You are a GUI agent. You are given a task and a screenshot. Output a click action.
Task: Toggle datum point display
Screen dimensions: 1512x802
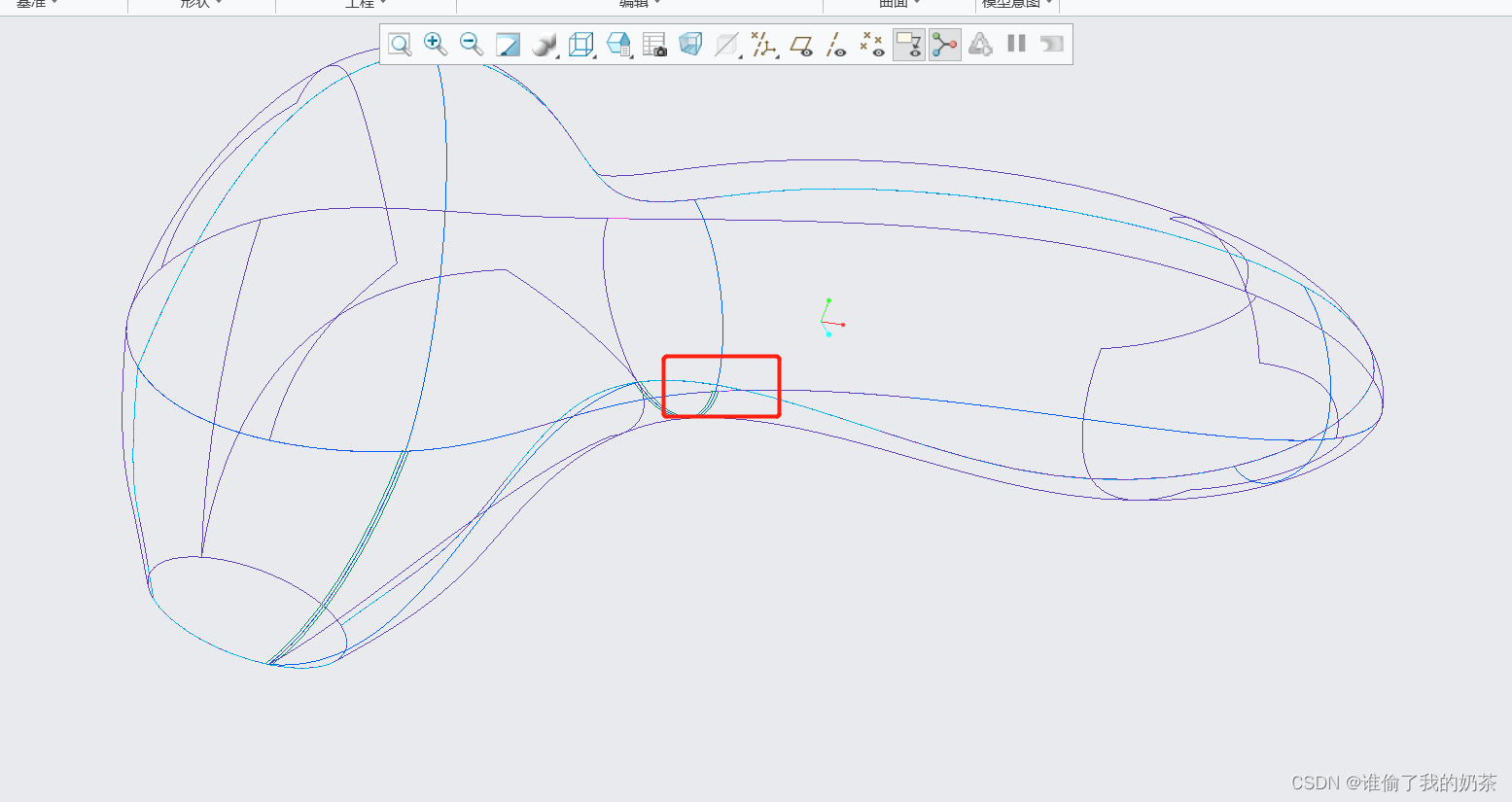point(872,45)
